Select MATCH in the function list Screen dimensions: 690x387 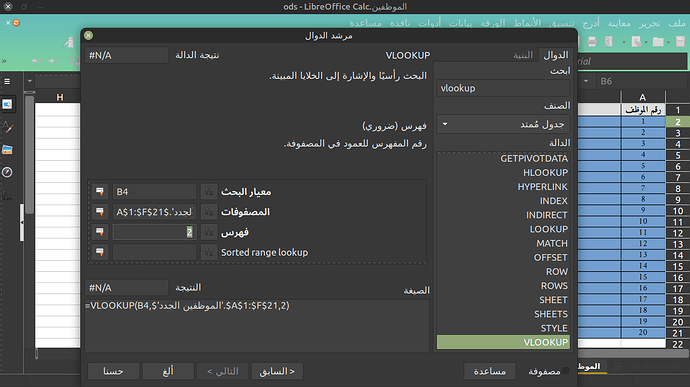(503, 243)
